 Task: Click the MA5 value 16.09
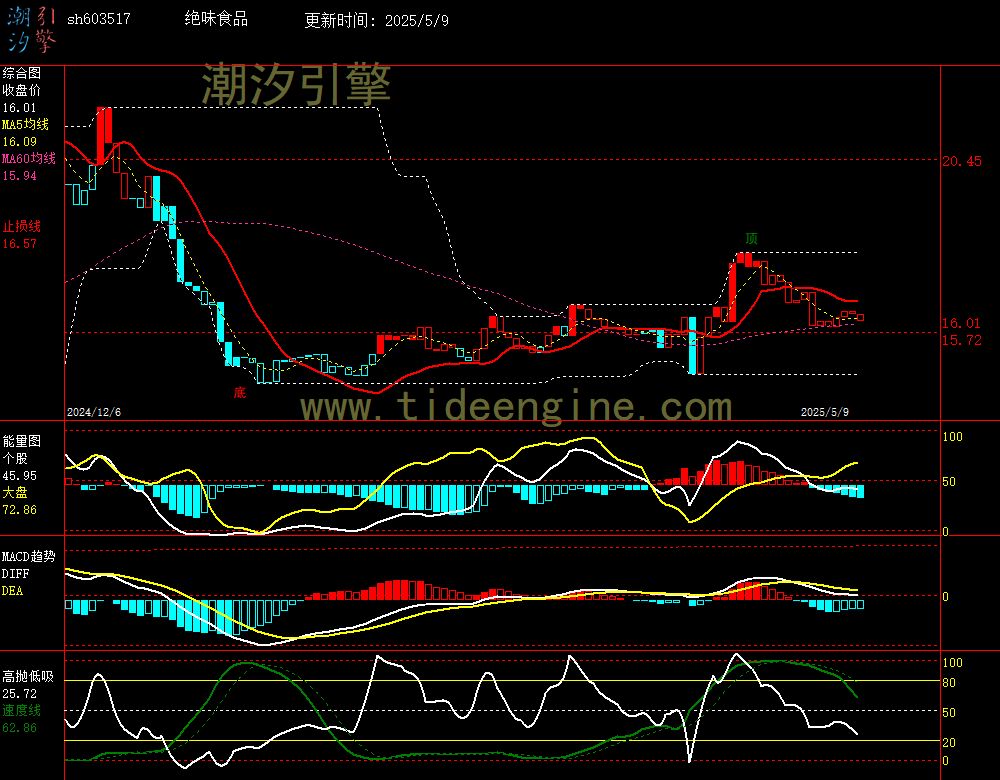[x=20, y=142]
